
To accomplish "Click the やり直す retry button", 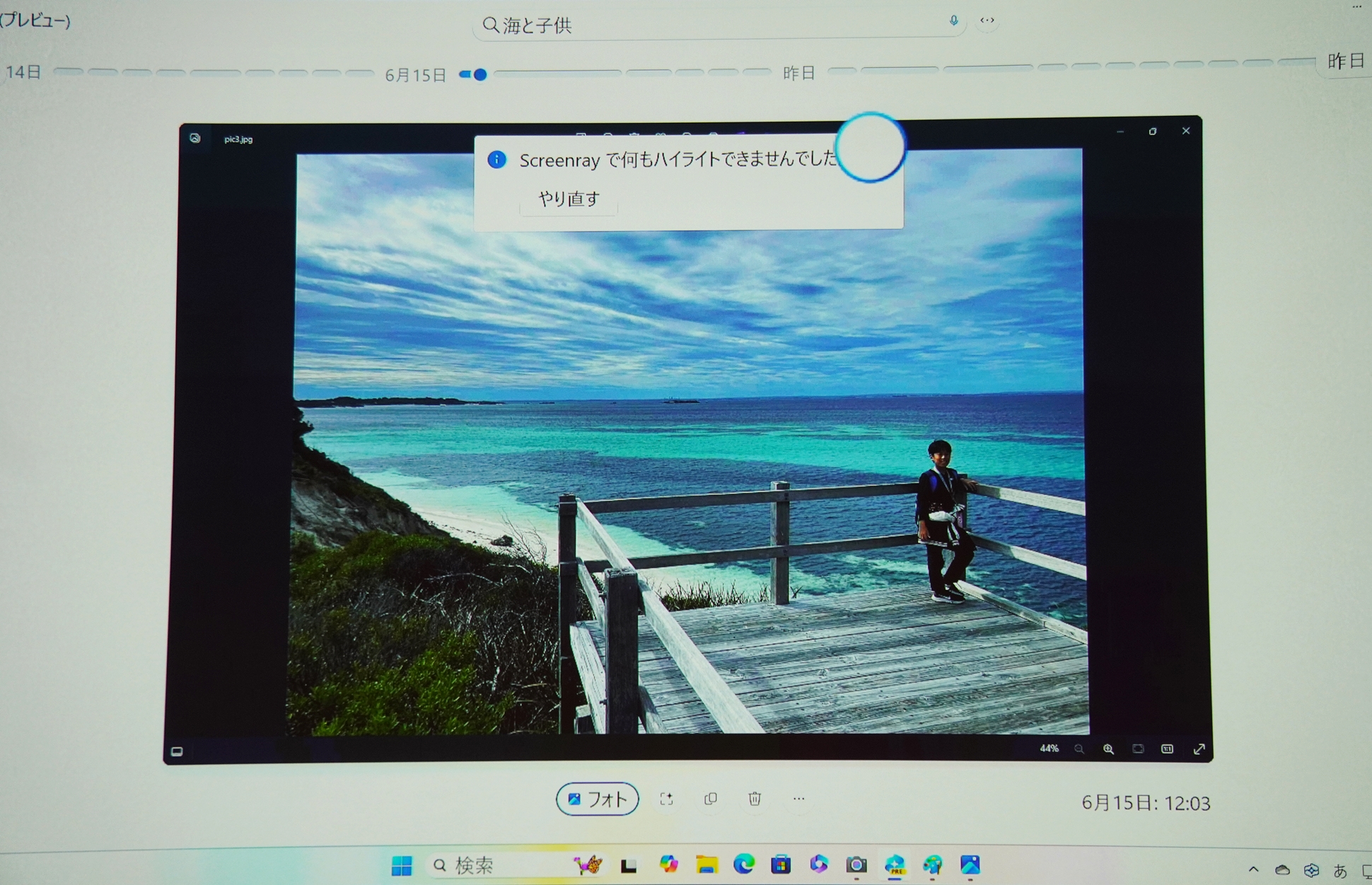I will [x=569, y=199].
